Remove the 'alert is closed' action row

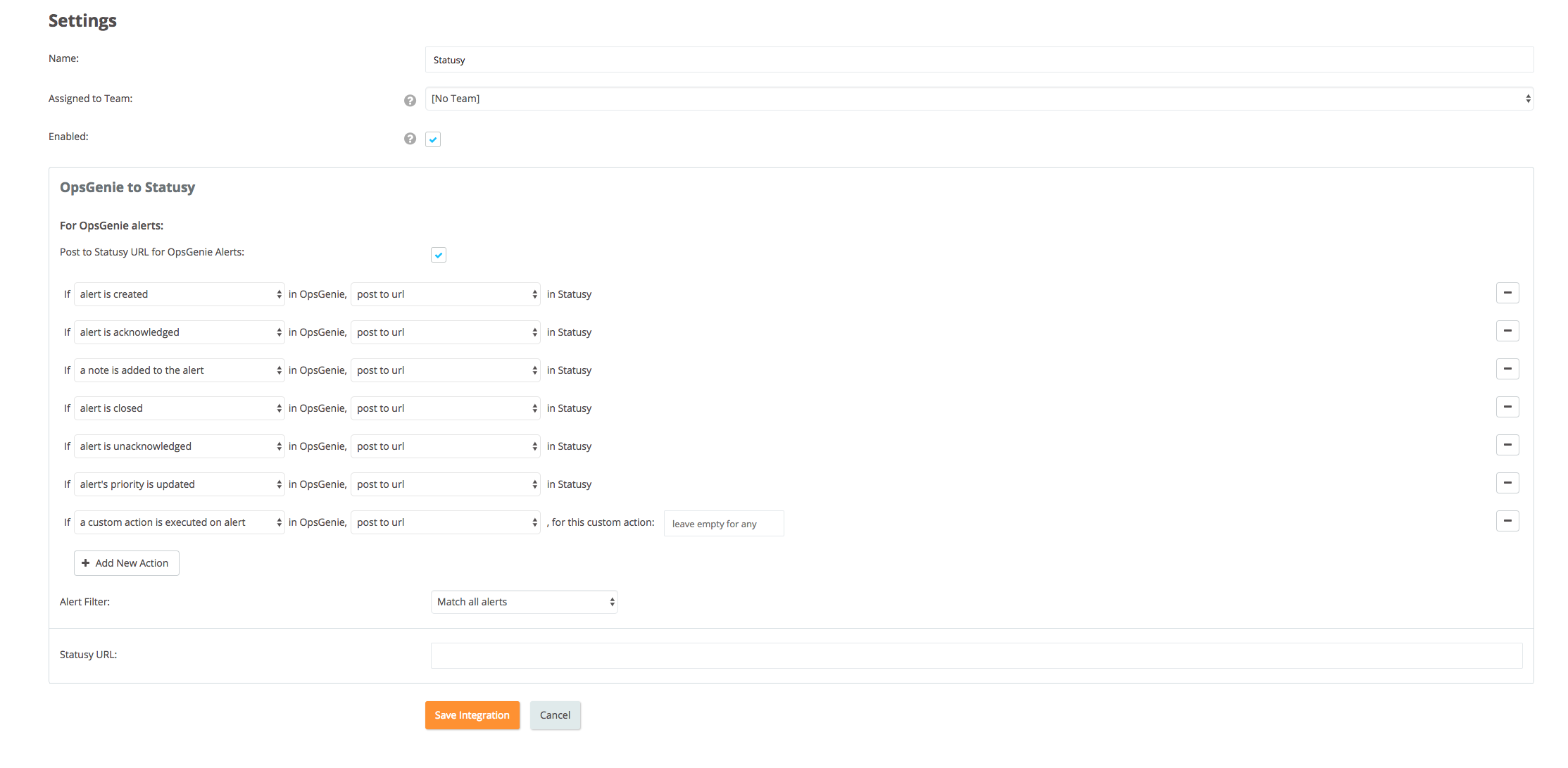pyautogui.click(x=1507, y=407)
